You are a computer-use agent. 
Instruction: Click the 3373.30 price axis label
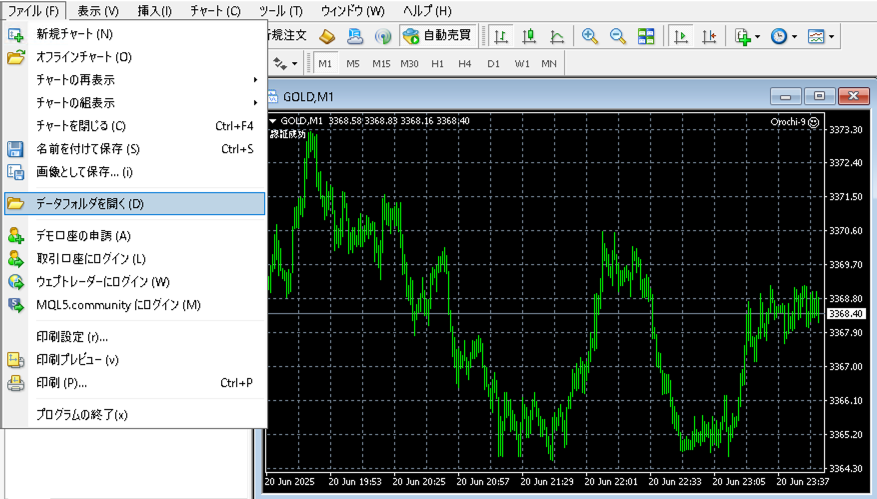pos(845,130)
